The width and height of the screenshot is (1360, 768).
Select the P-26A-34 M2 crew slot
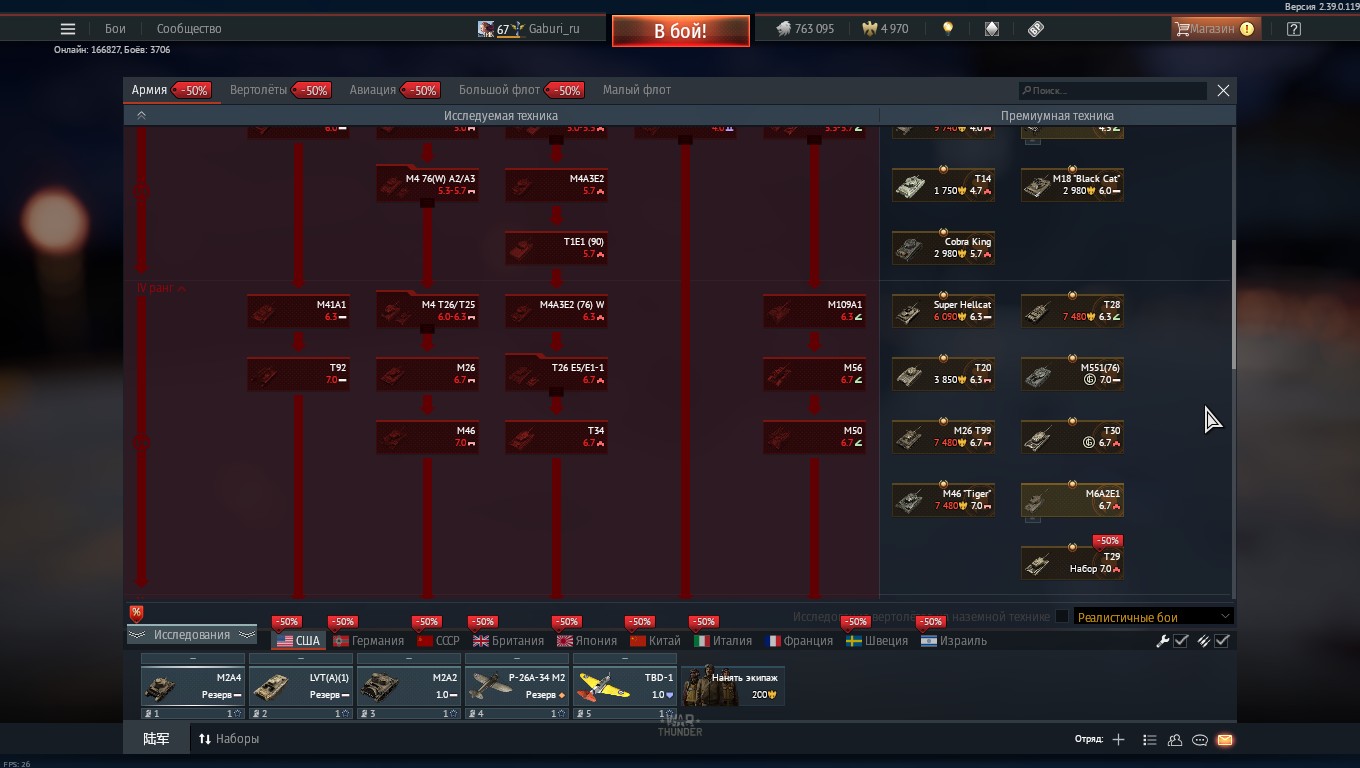coord(517,686)
